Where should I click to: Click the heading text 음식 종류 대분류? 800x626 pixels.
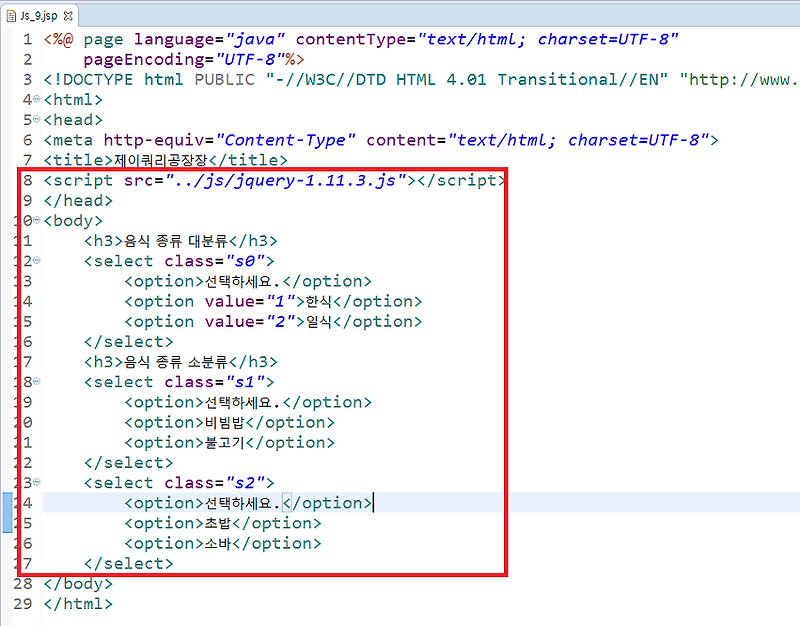(176, 241)
